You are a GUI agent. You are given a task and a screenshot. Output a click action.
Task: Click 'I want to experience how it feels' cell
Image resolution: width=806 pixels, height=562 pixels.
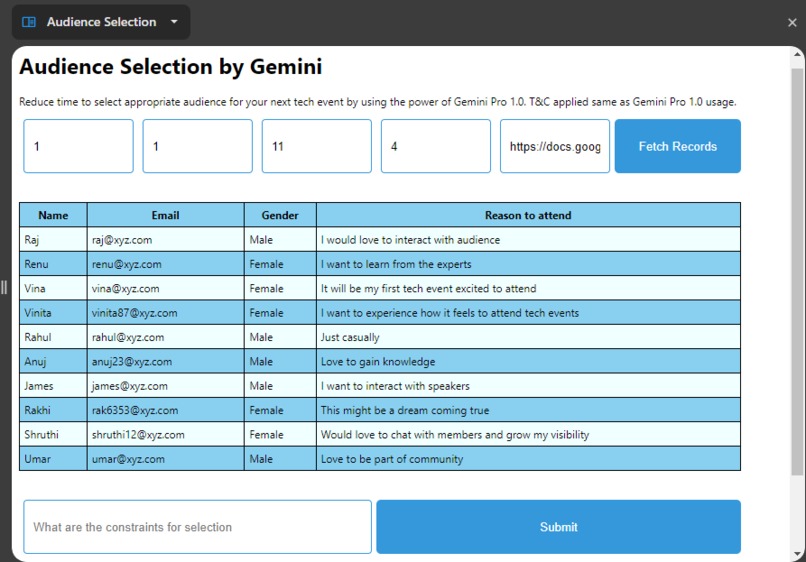pyautogui.click(x=528, y=313)
